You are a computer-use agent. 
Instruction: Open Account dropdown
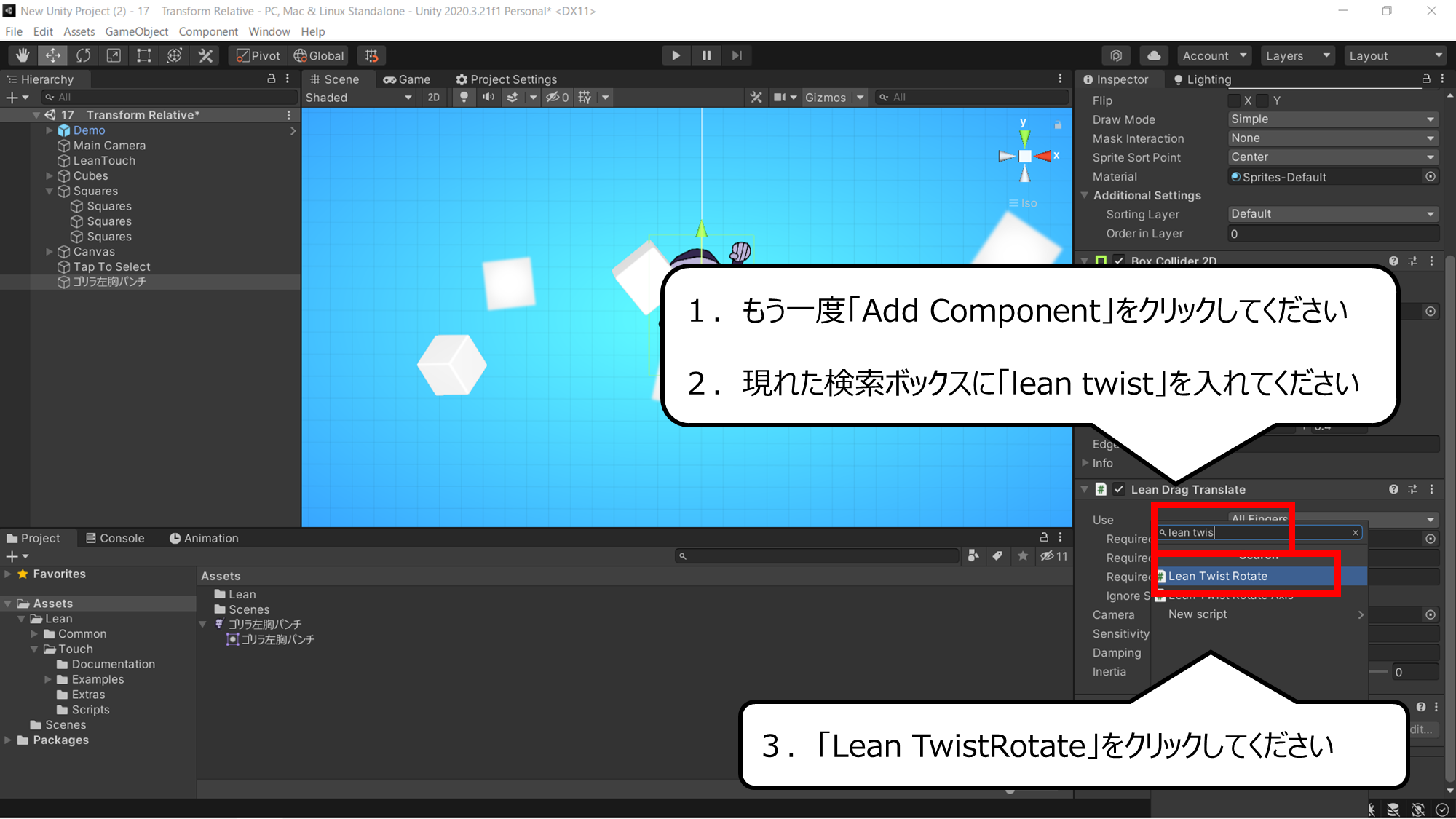[1214, 55]
